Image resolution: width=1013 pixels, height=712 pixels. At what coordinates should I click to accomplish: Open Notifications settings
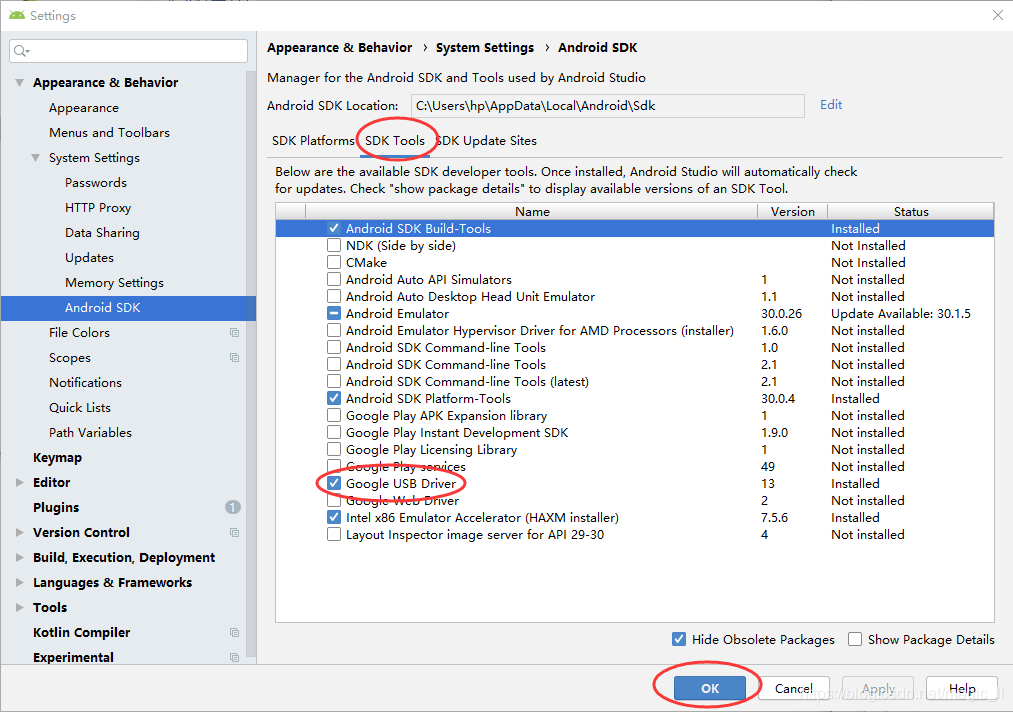[x=85, y=382]
